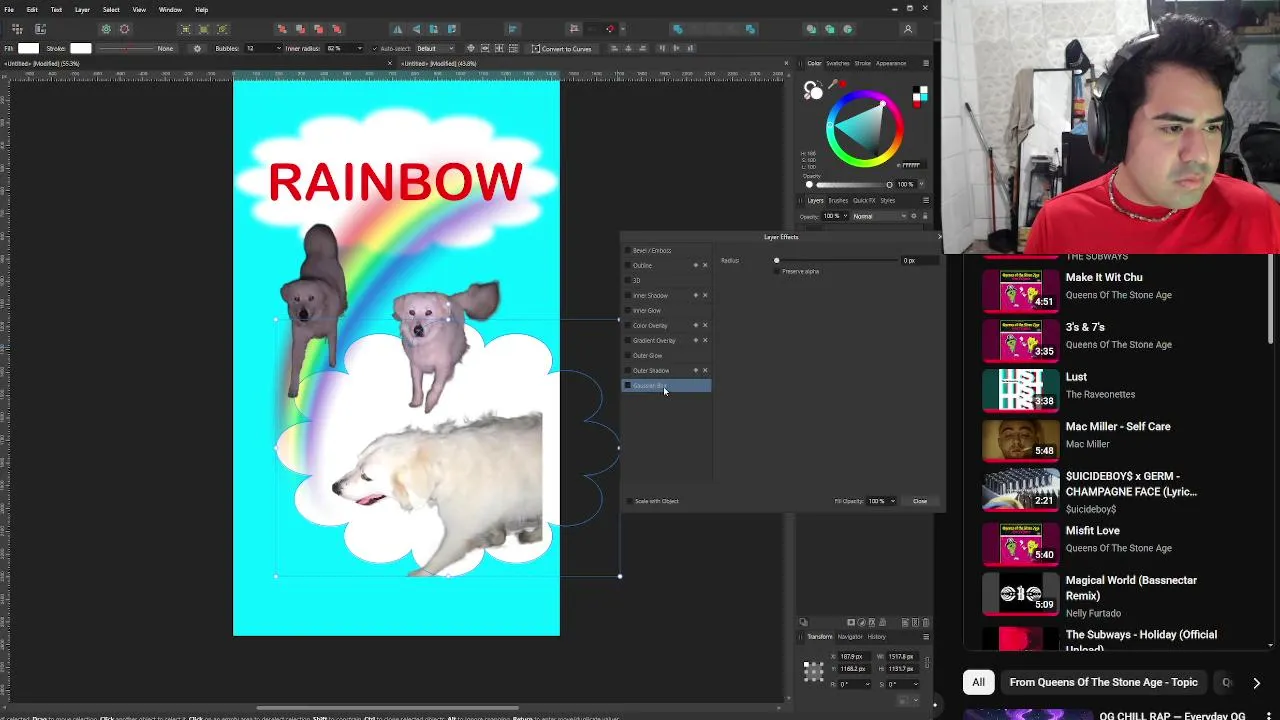This screenshot has width=1280, height=720.
Task: Open the File menu
Action: click(x=9, y=9)
